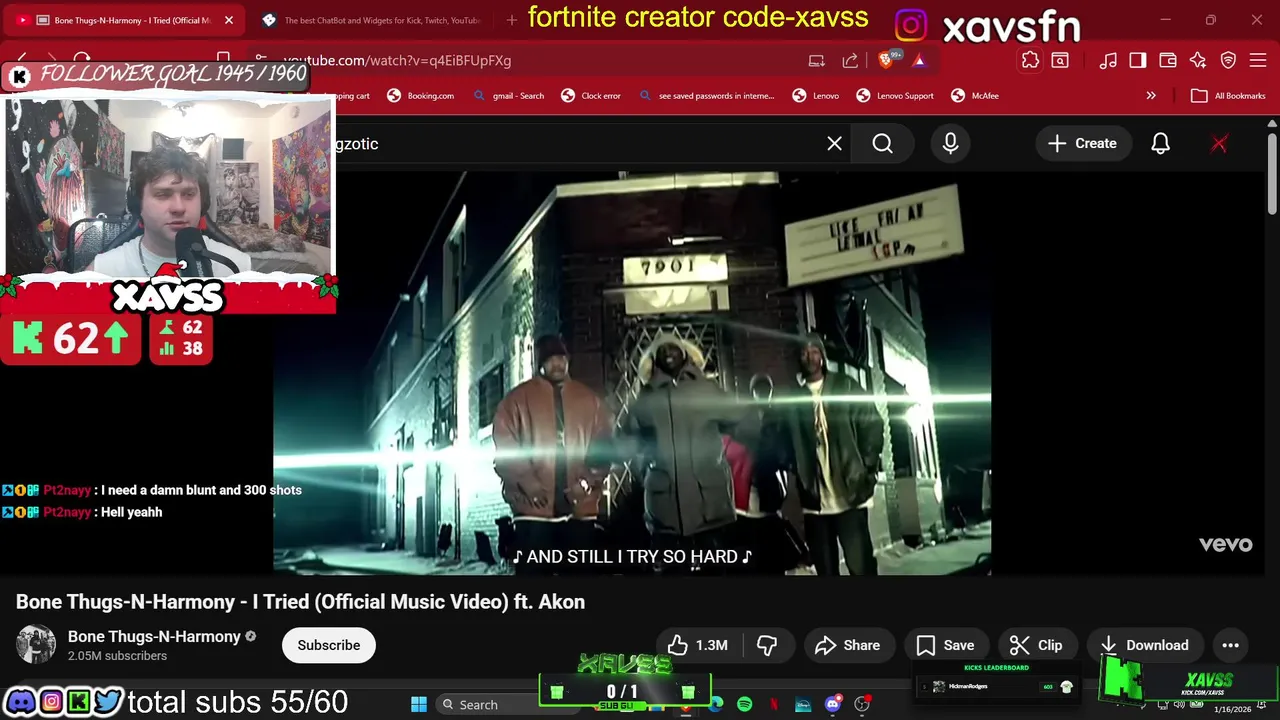
Task: Click the YouTube search magnifier button
Action: click(882, 144)
